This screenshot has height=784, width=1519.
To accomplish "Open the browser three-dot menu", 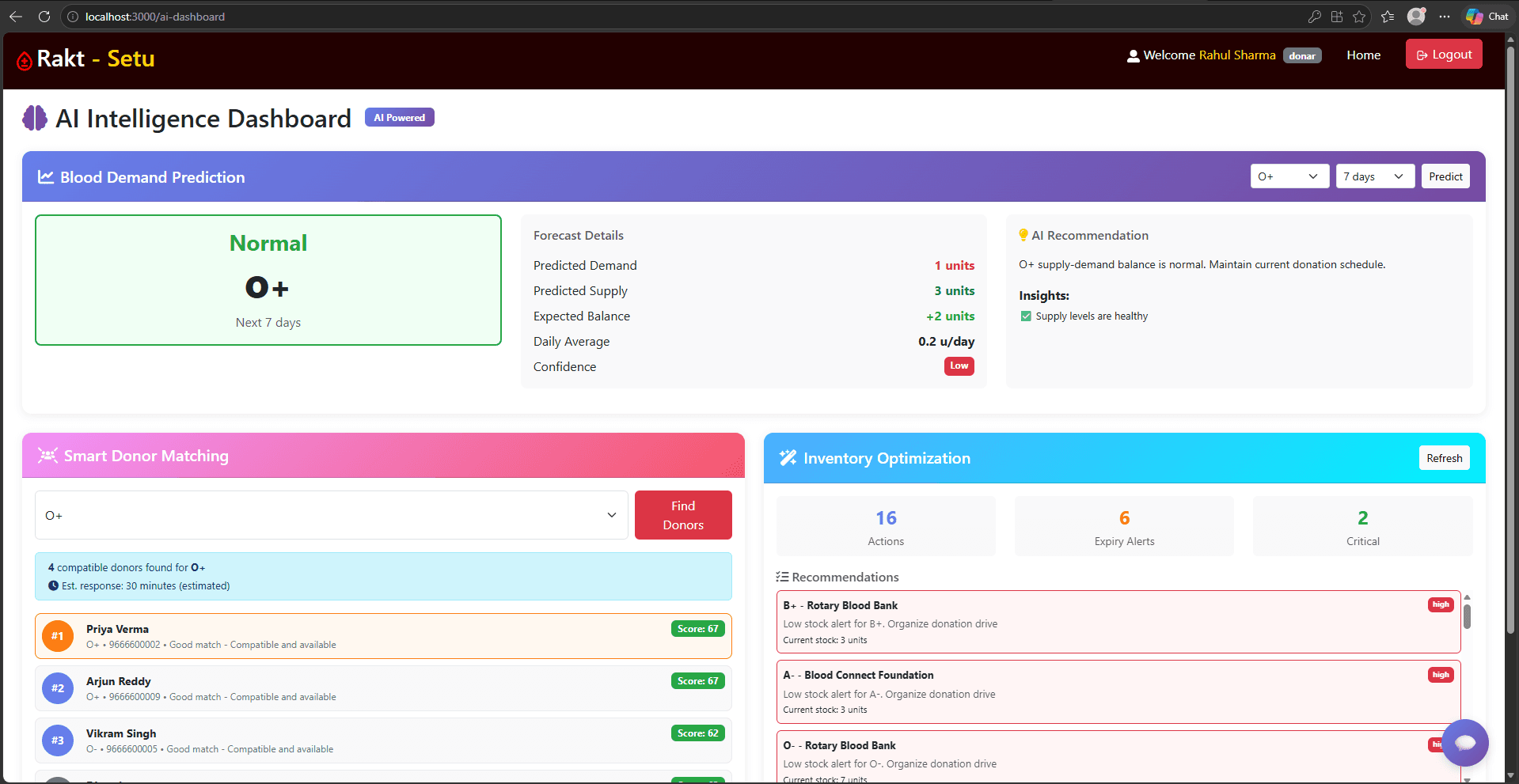I will (1445, 17).
